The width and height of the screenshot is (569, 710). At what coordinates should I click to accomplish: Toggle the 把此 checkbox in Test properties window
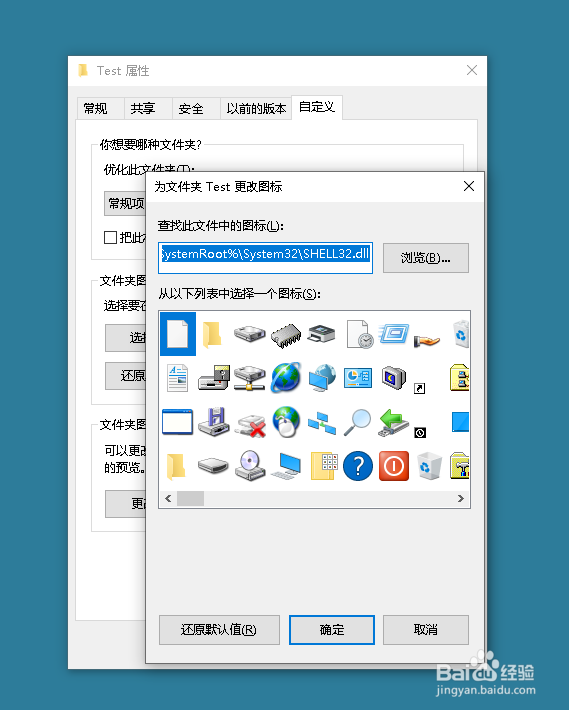point(110,237)
